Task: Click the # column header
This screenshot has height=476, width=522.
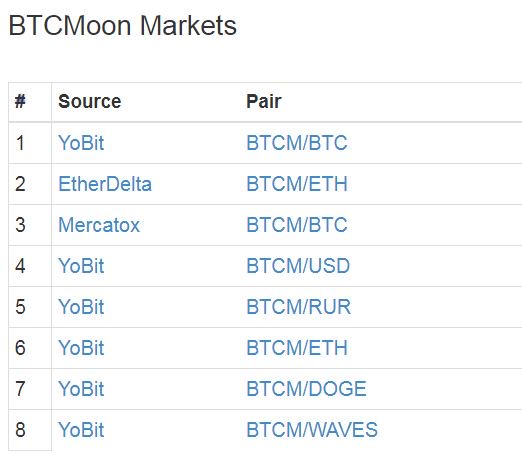Action: (20, 101)
